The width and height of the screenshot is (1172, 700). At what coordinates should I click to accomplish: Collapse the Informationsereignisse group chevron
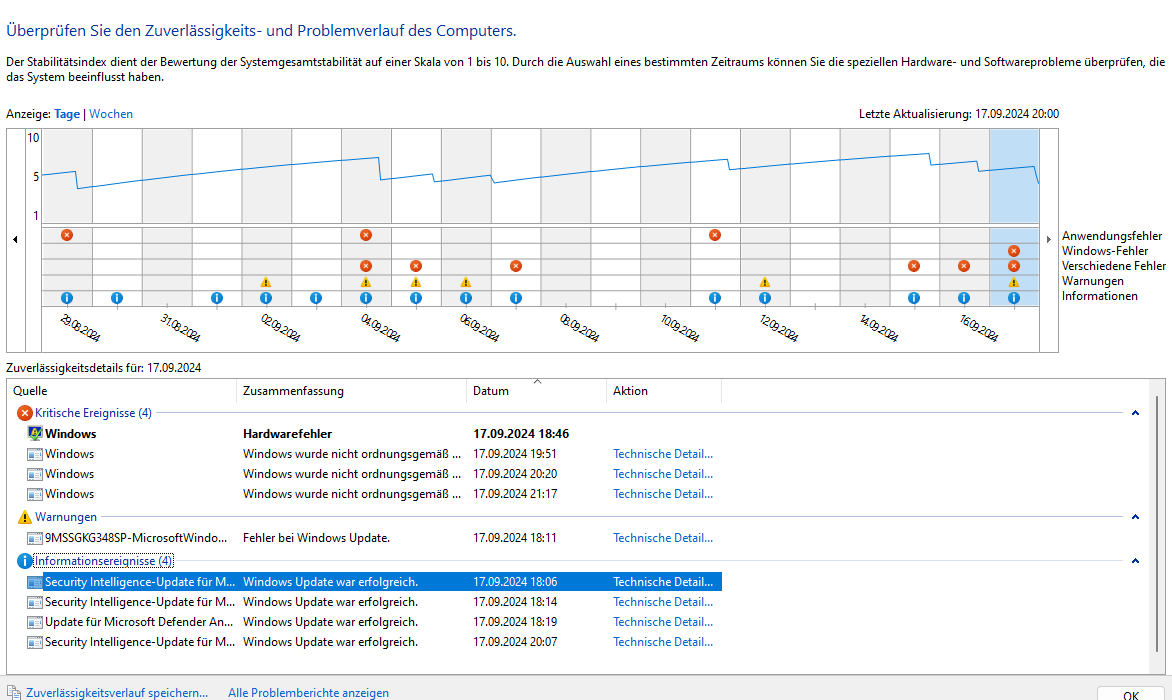pos(1135,561)
